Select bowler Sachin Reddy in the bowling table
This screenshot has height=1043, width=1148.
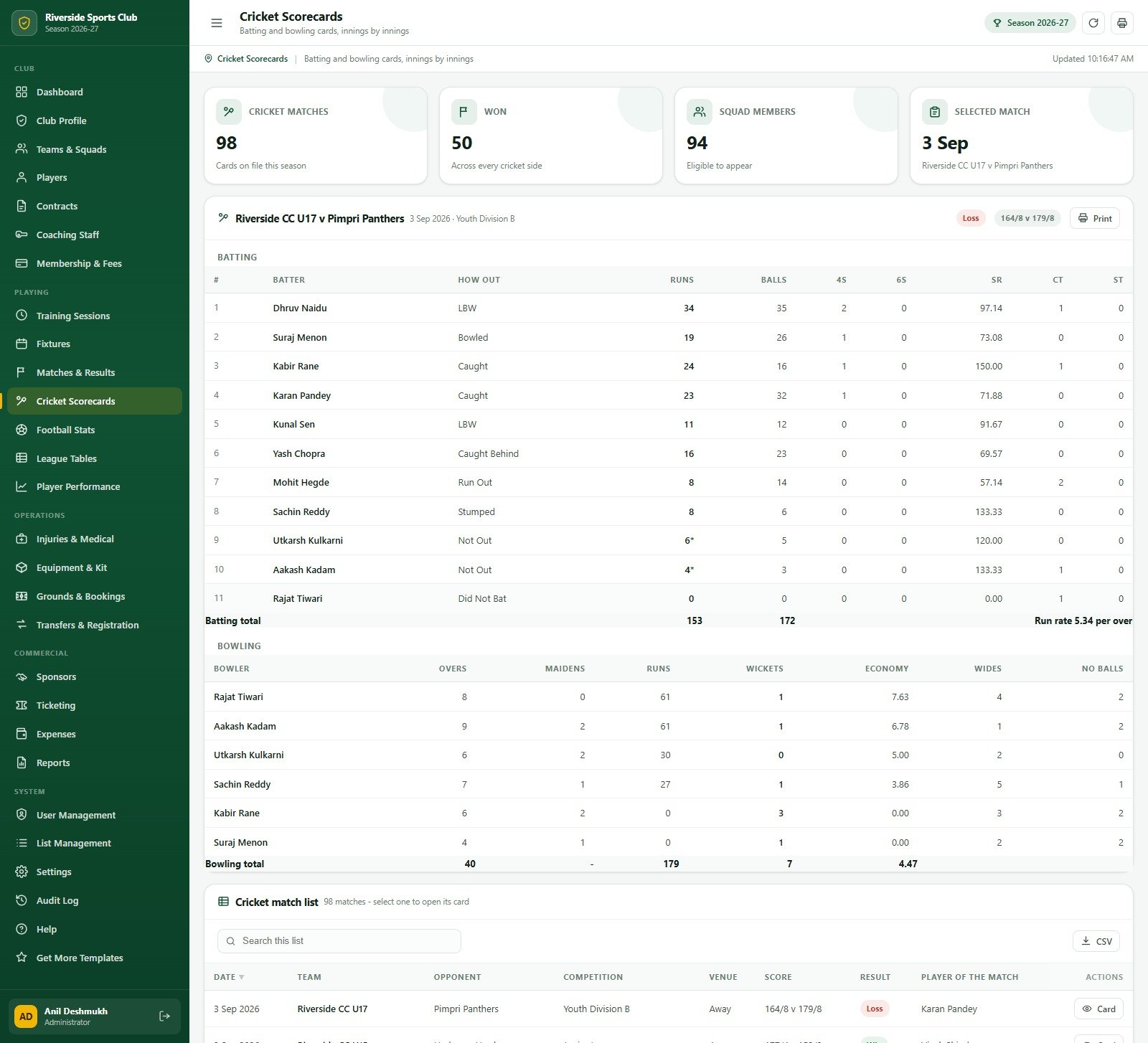pyautogui.click(x=242, y=784)
